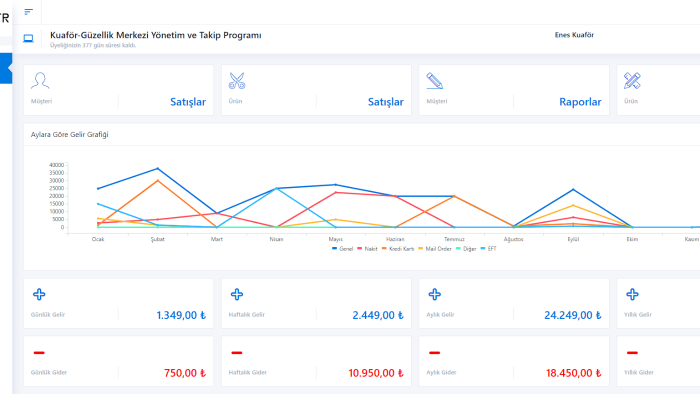Click the Temmuz label on chart axis

454,240
